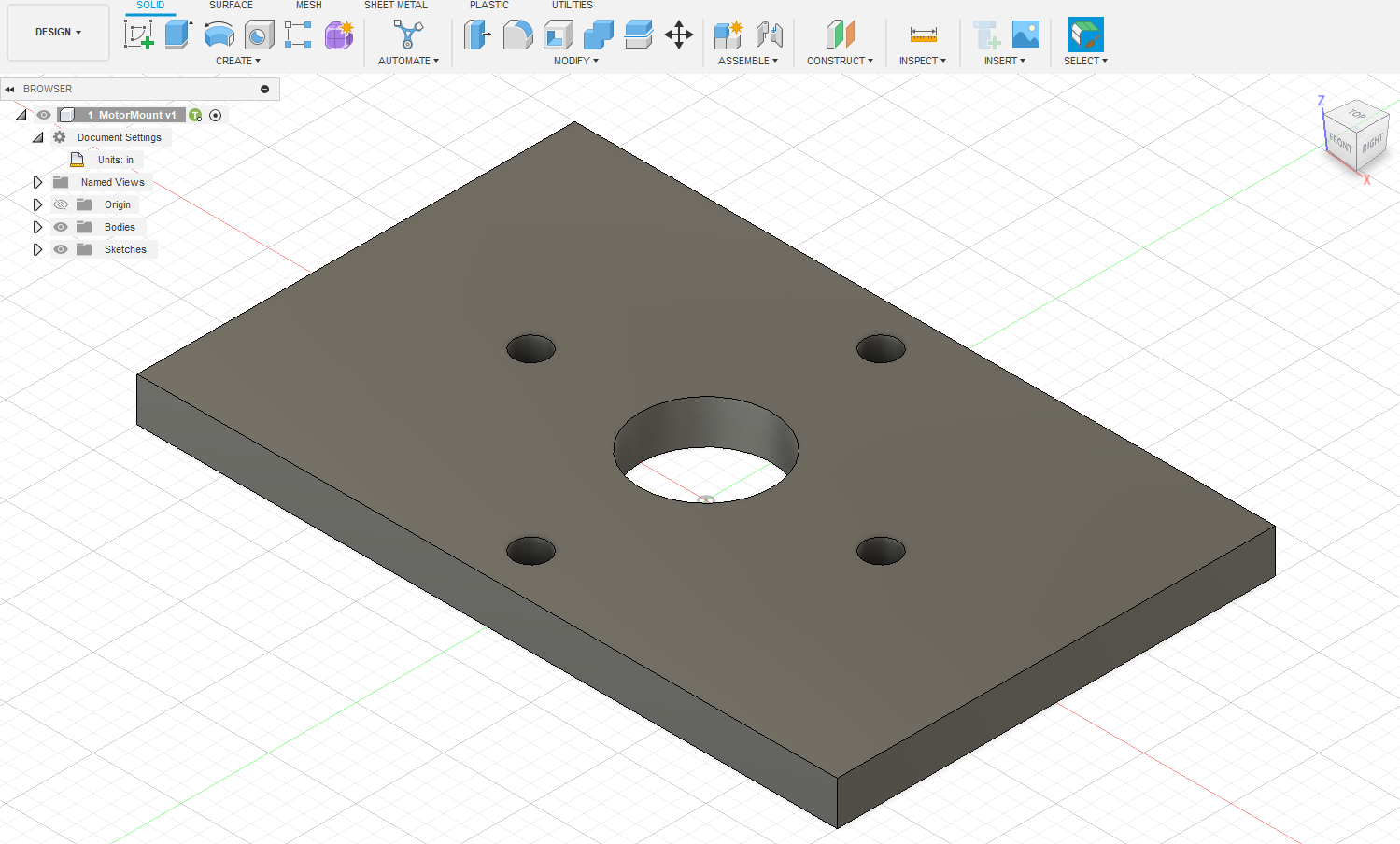Click the Shell tool icon

(558, 35)
